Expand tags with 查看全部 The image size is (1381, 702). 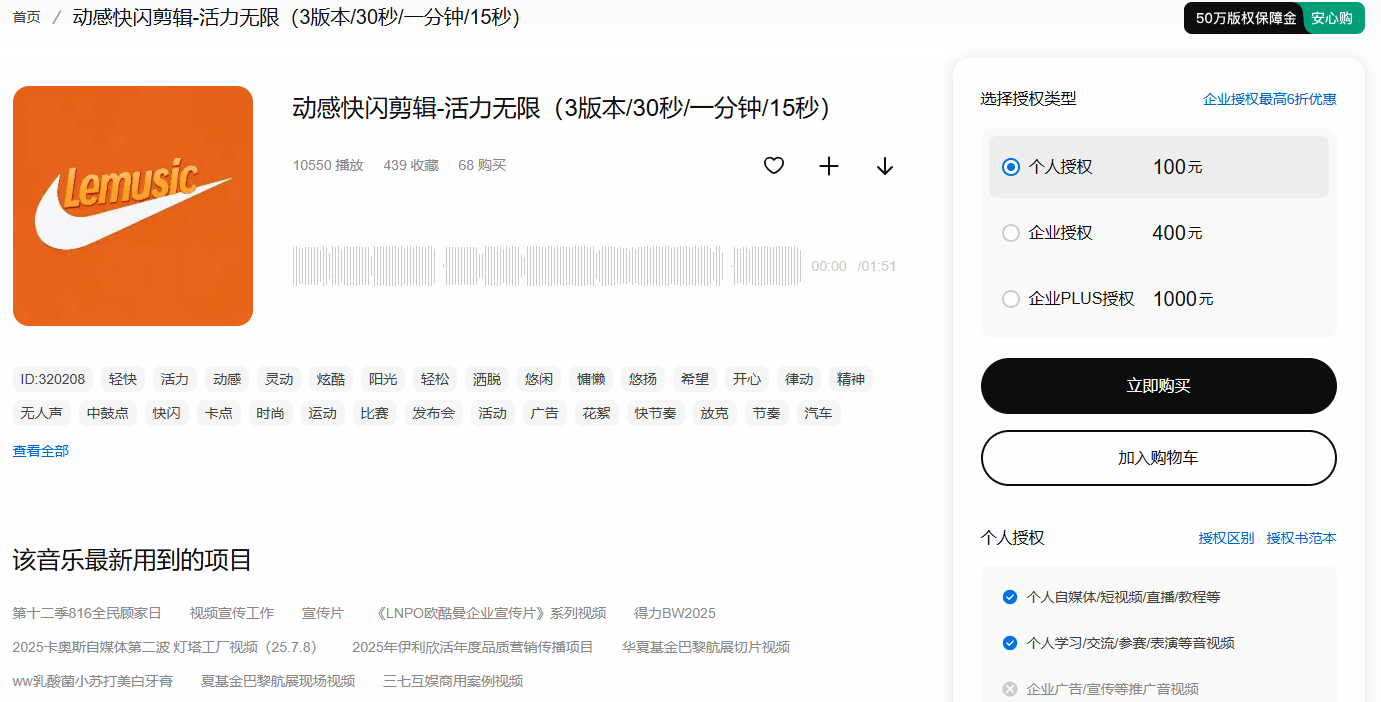pos(41,451)
